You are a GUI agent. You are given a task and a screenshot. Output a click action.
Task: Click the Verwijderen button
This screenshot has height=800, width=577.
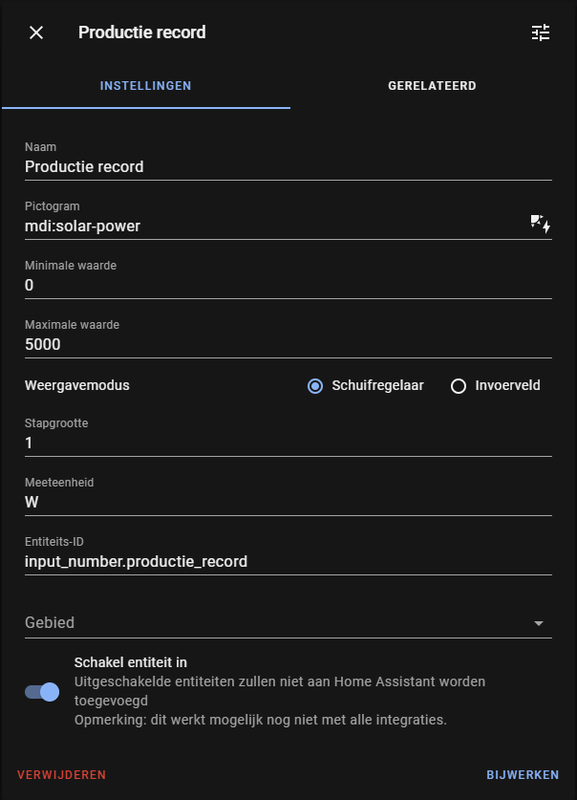[62, 774]
